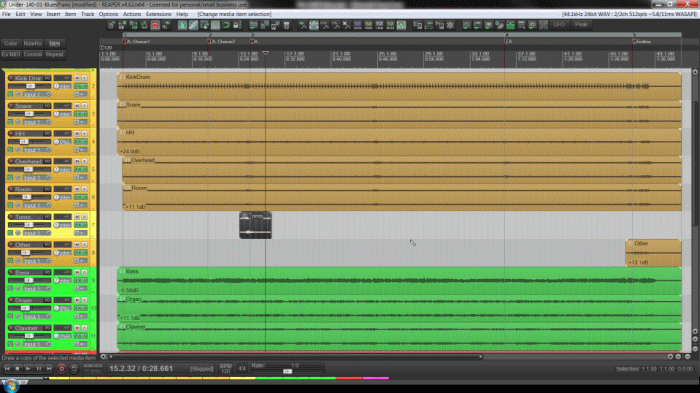The height and width of the screenshot is (393, 700).
Task: Arm the Organ track for recording
Action: pos(11,300)
